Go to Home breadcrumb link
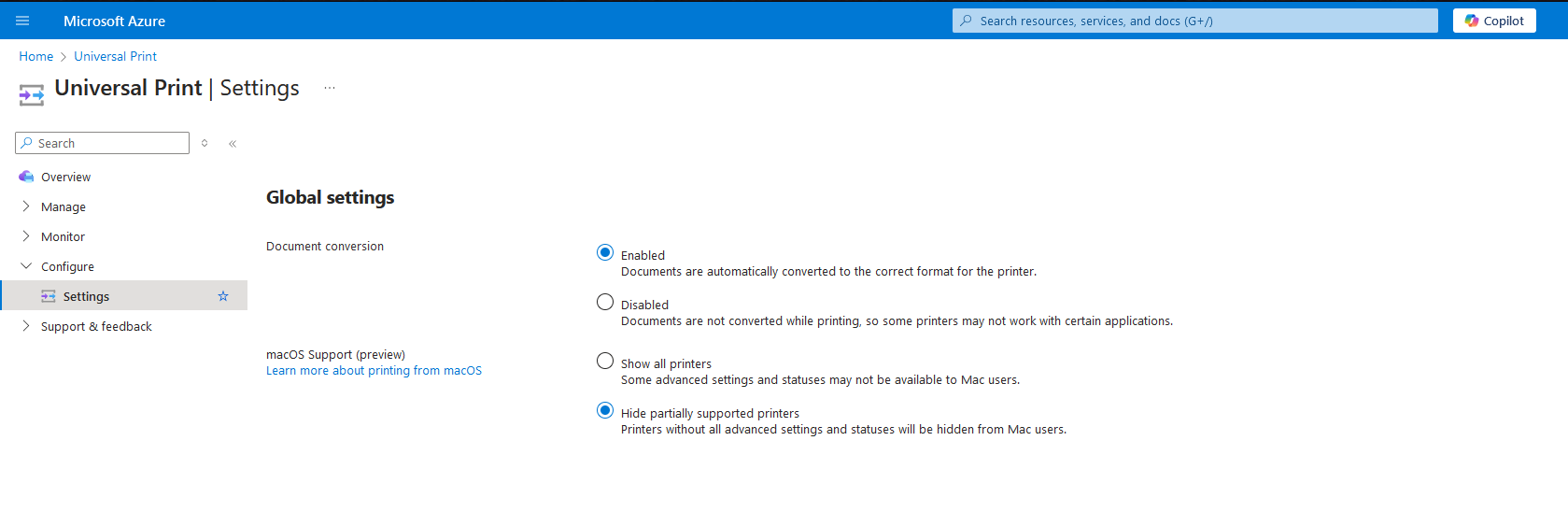 (36, 56)
